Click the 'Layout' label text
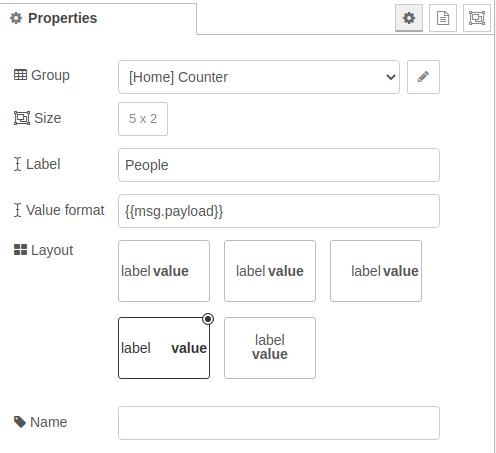 coord(52,250)
